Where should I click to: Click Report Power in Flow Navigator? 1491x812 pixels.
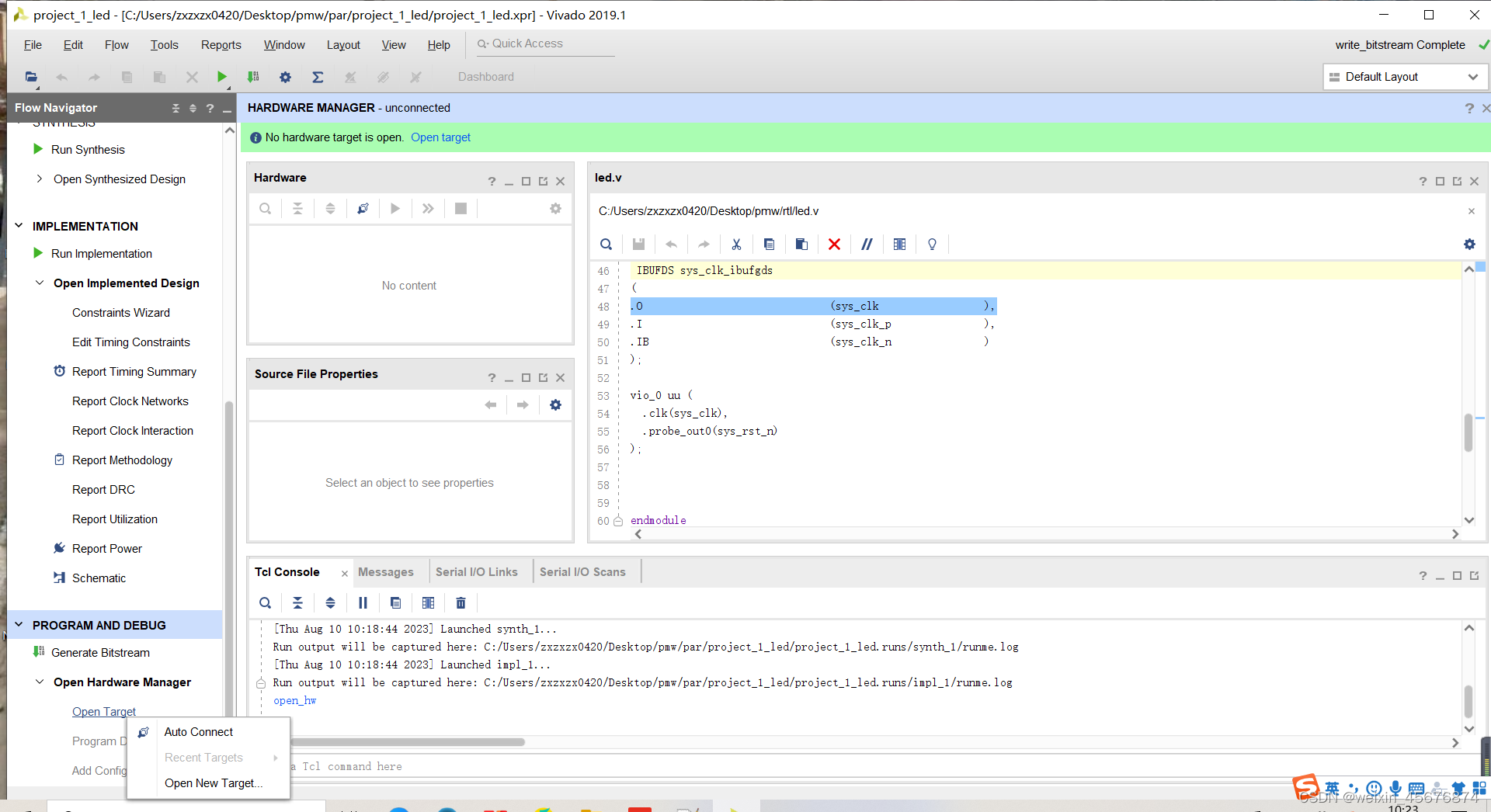tap(107, 549)
